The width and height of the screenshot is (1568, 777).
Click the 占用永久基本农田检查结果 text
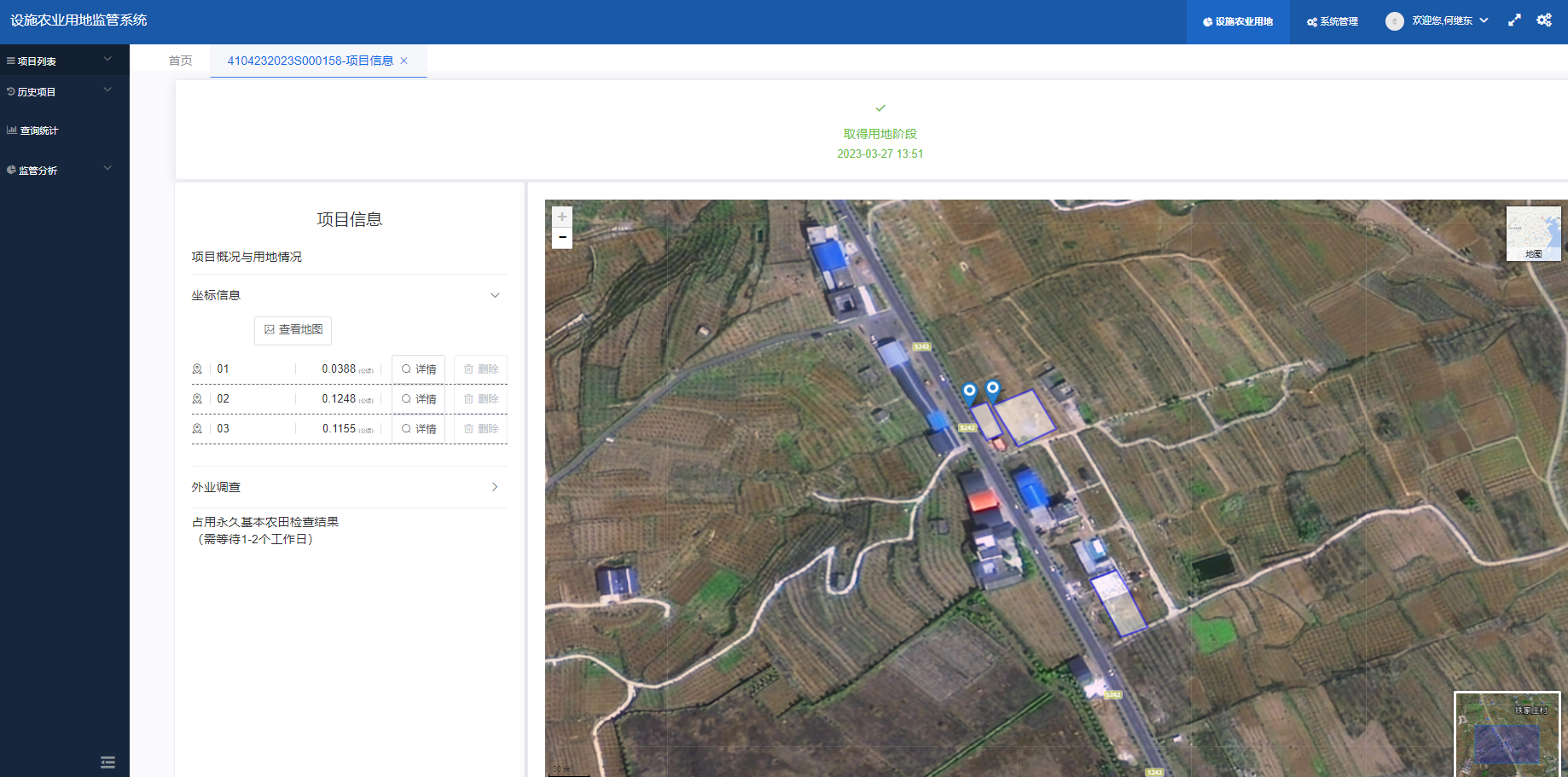coord(265,522)
